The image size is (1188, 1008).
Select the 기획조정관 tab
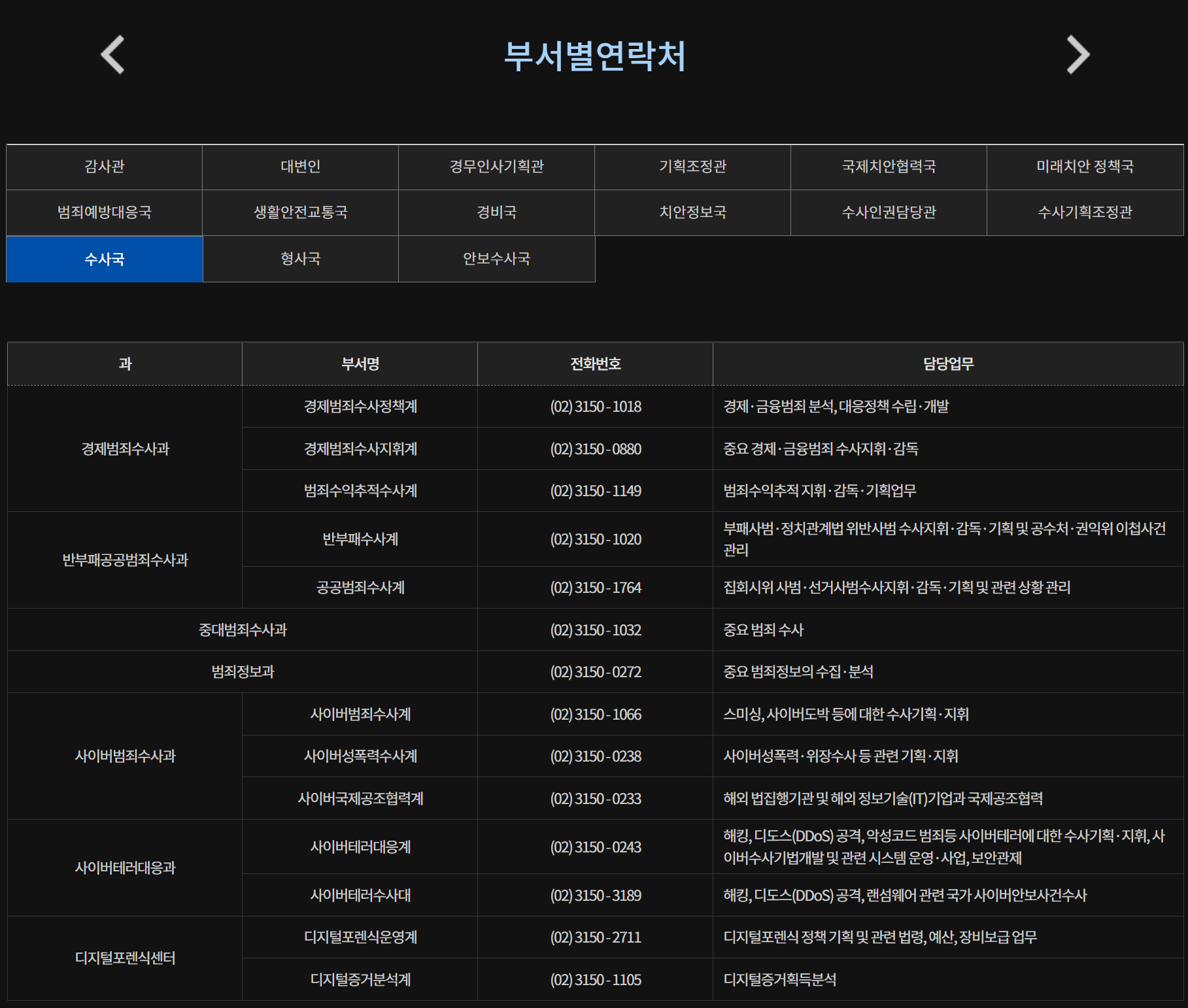click(x=693, y=167)
